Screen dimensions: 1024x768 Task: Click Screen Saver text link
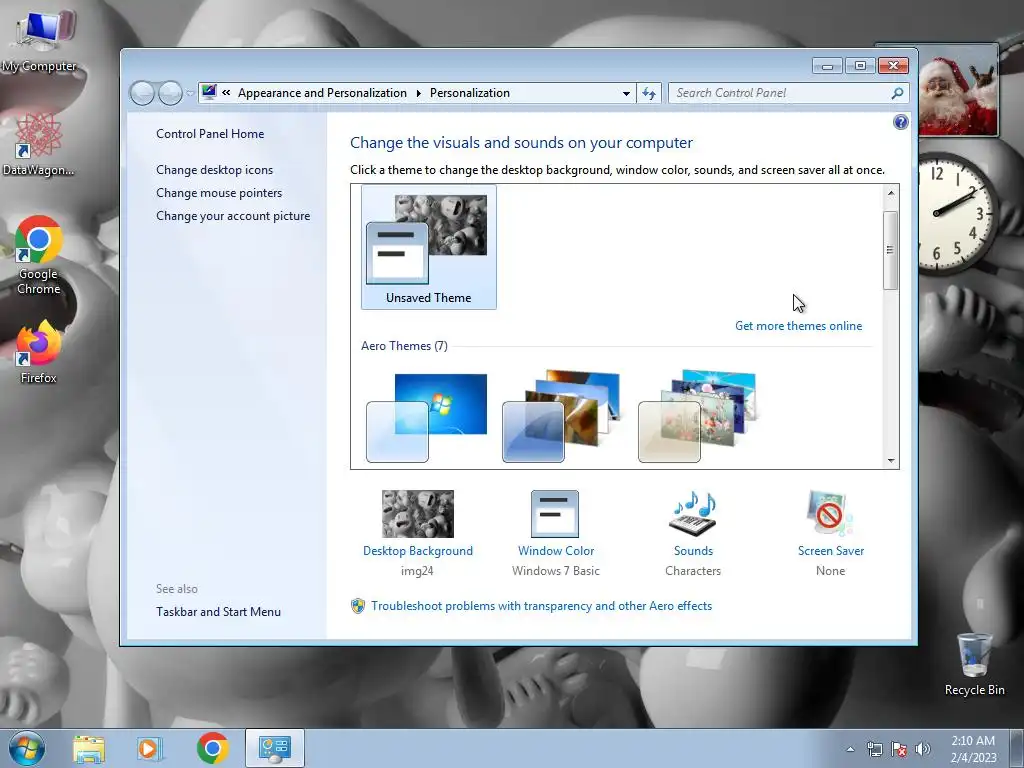point(830,551)
